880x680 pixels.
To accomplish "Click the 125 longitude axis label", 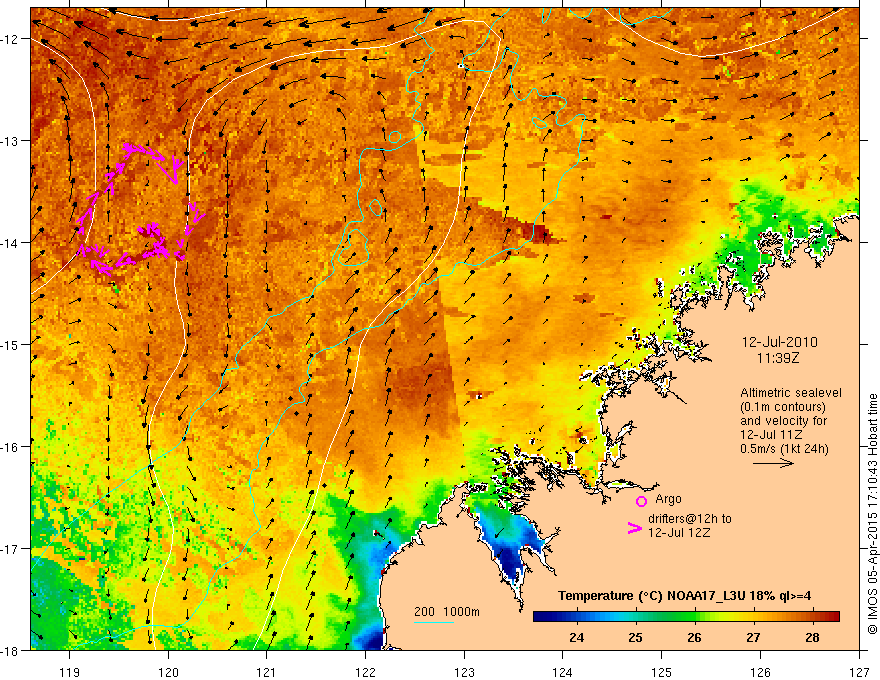I will click(x=662, y=672).
